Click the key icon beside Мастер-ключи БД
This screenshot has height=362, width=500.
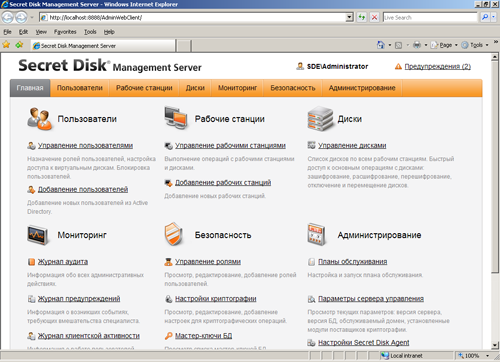(x=169, y=336)
